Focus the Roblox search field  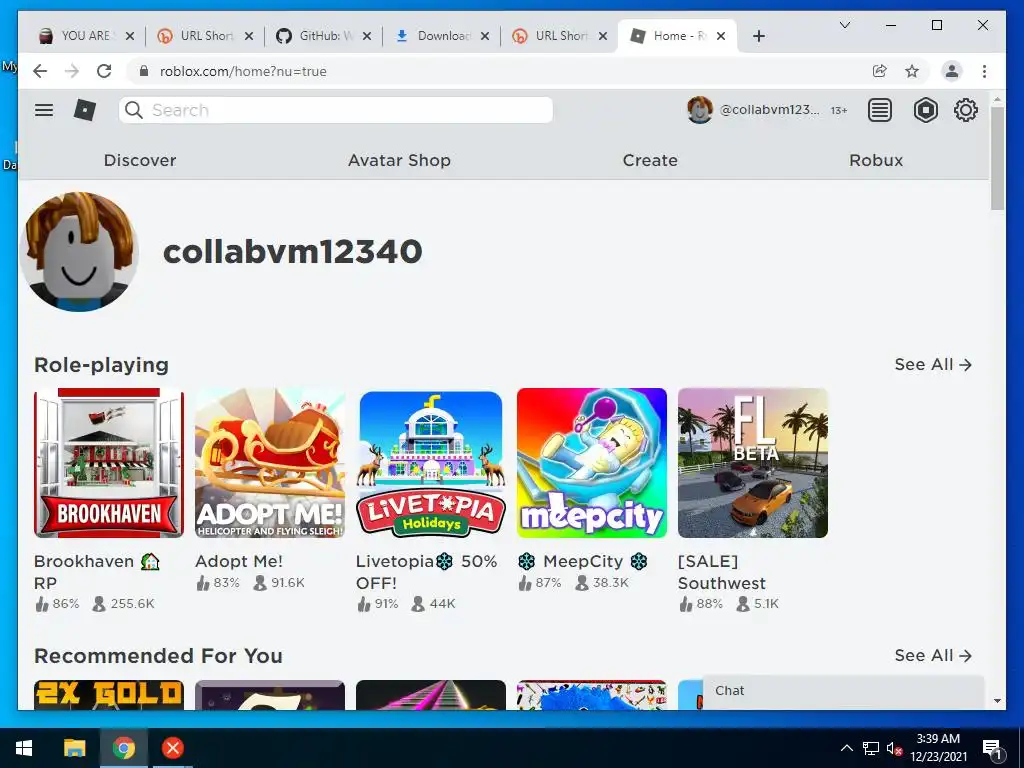click(x=336, y=110)
